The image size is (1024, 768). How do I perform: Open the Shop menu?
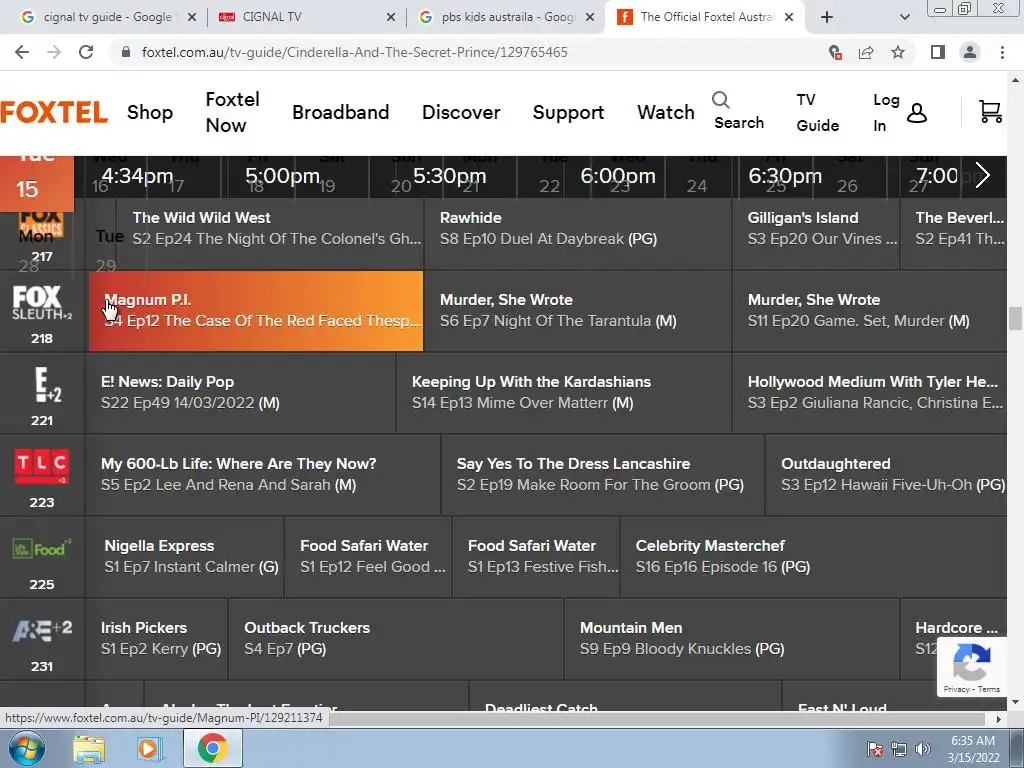150,112
